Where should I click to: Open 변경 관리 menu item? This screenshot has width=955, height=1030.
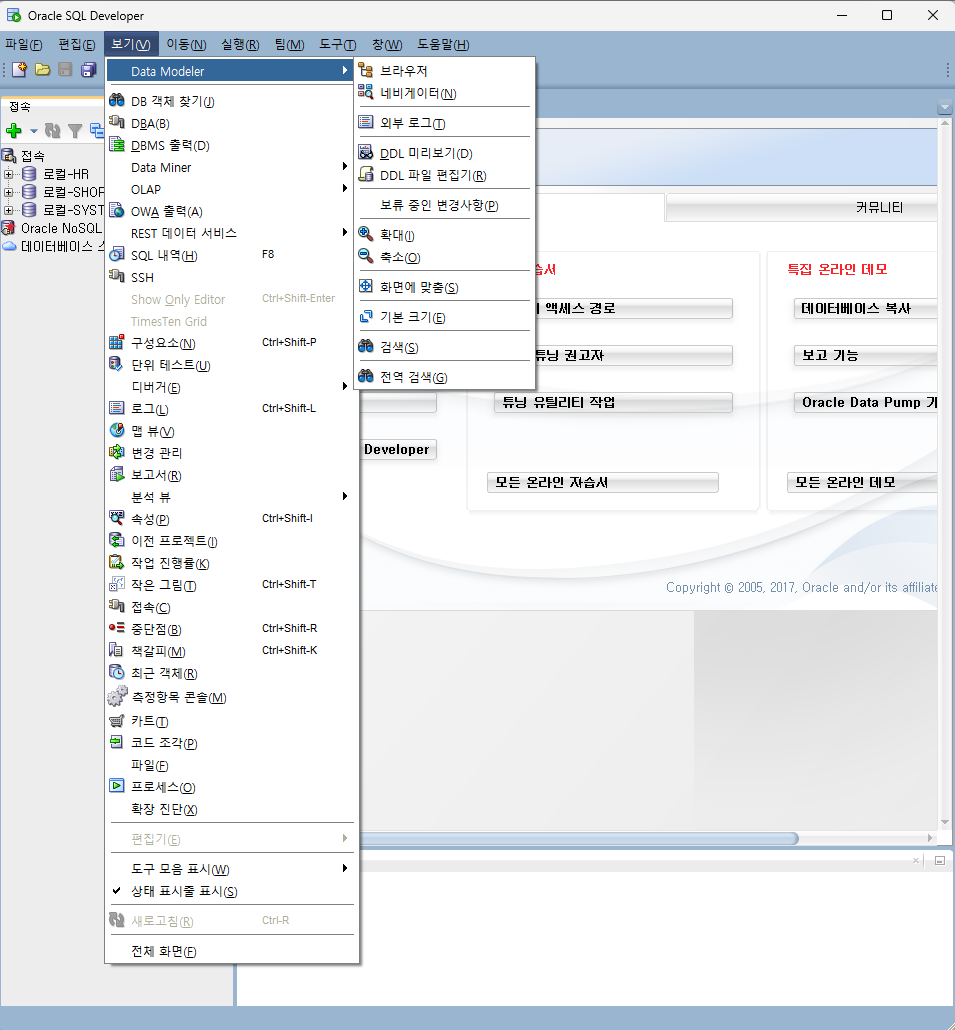click(232, 453)
